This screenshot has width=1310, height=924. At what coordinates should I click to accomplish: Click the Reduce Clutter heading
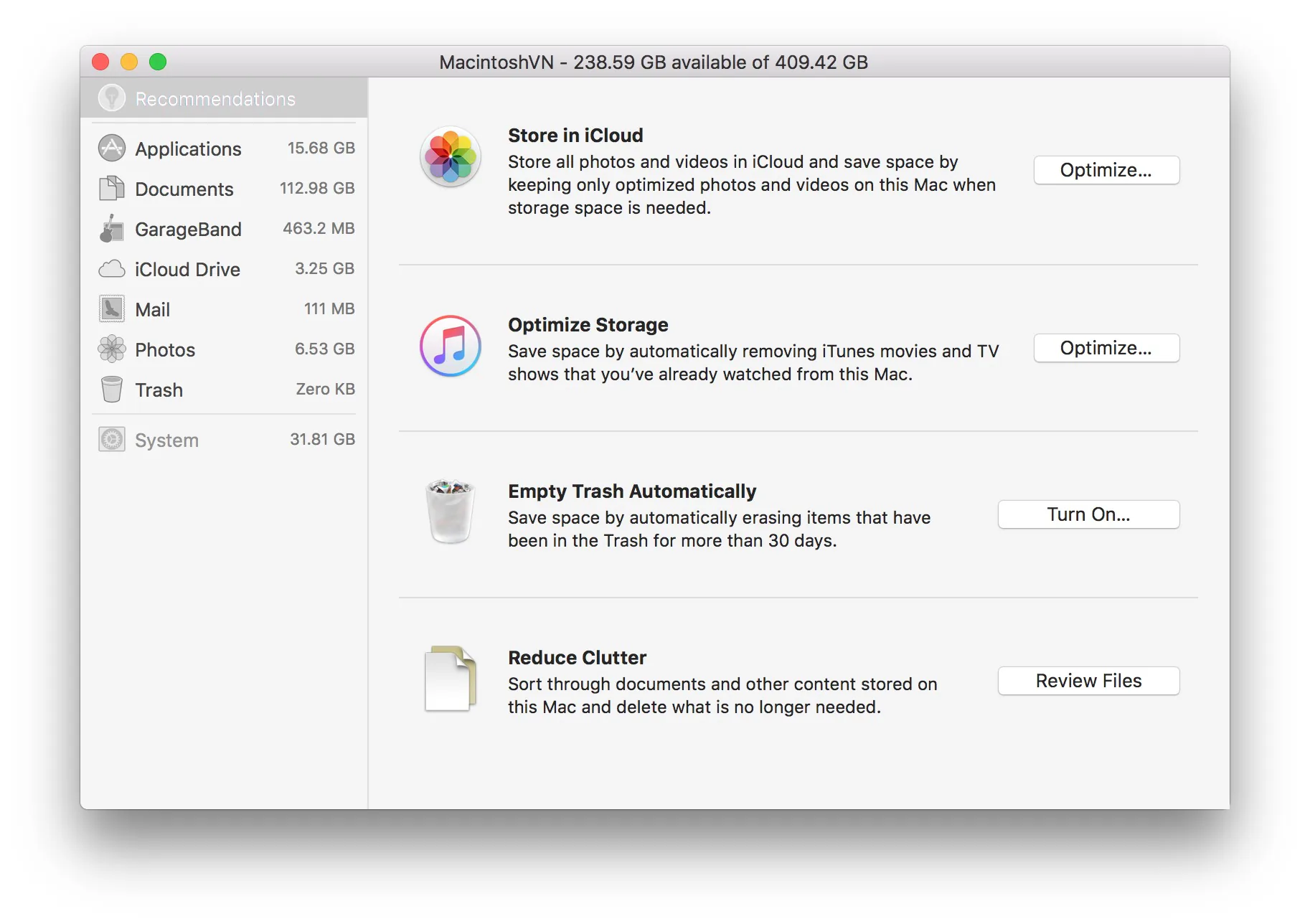[577, 658]
